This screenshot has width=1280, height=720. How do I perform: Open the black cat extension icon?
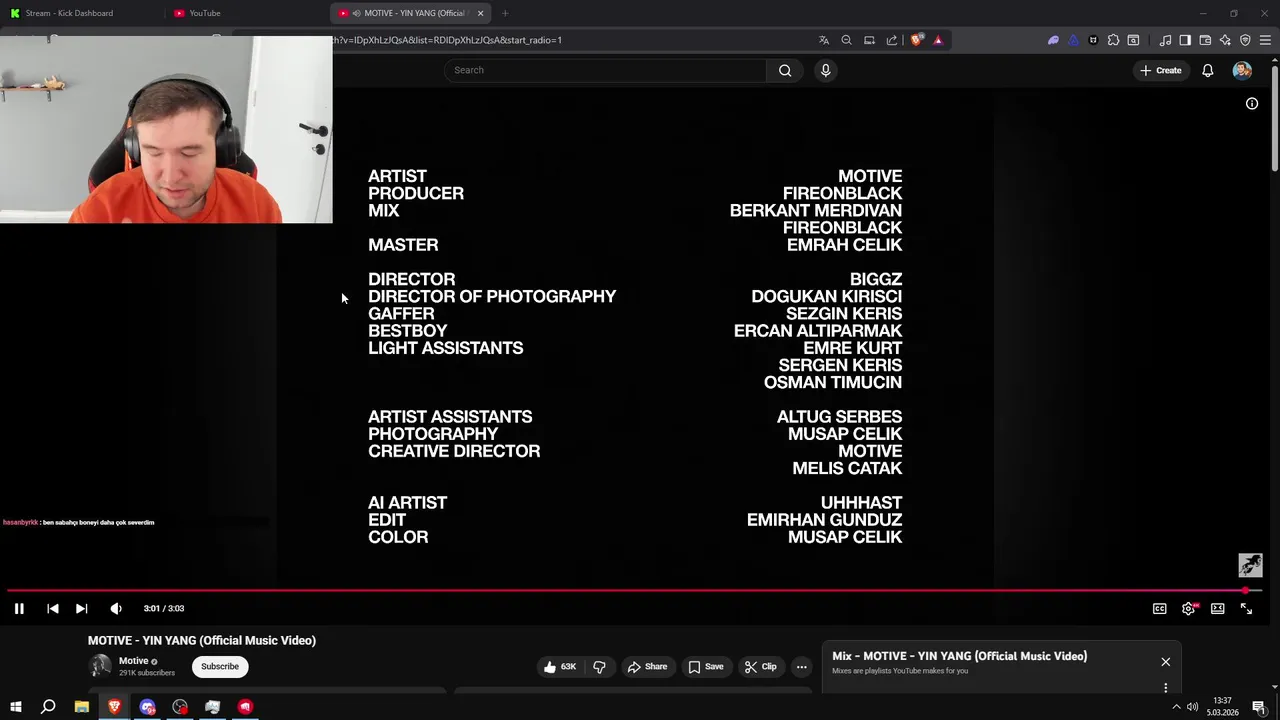[1093, 40]
